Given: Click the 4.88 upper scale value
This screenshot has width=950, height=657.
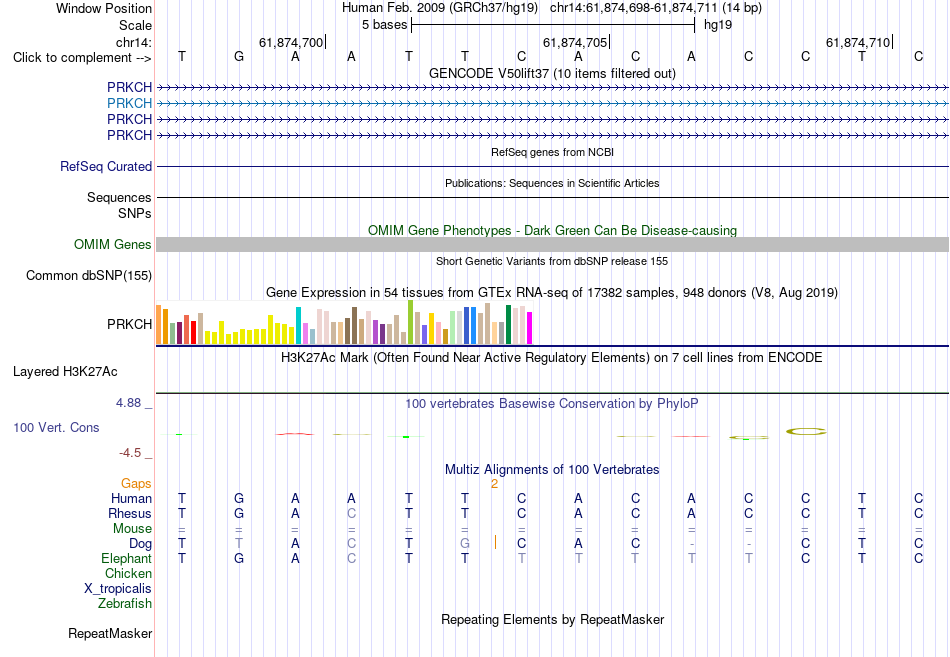Looking at the screenshot, I should click(x=128, y=402).
